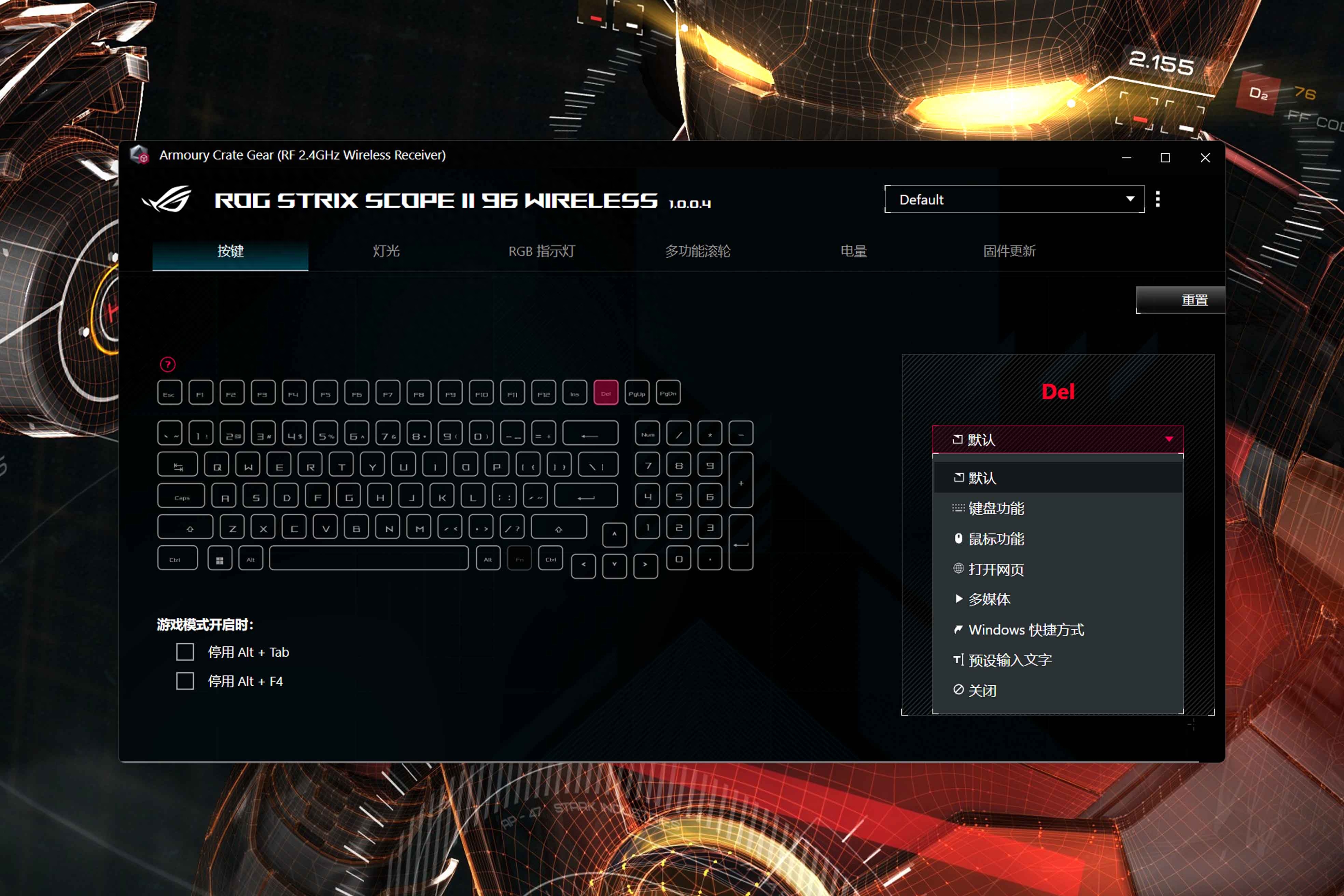This screenshot has width=1344, height=896.
Task: Select the numpad 0 key
Action: point(679,558)
